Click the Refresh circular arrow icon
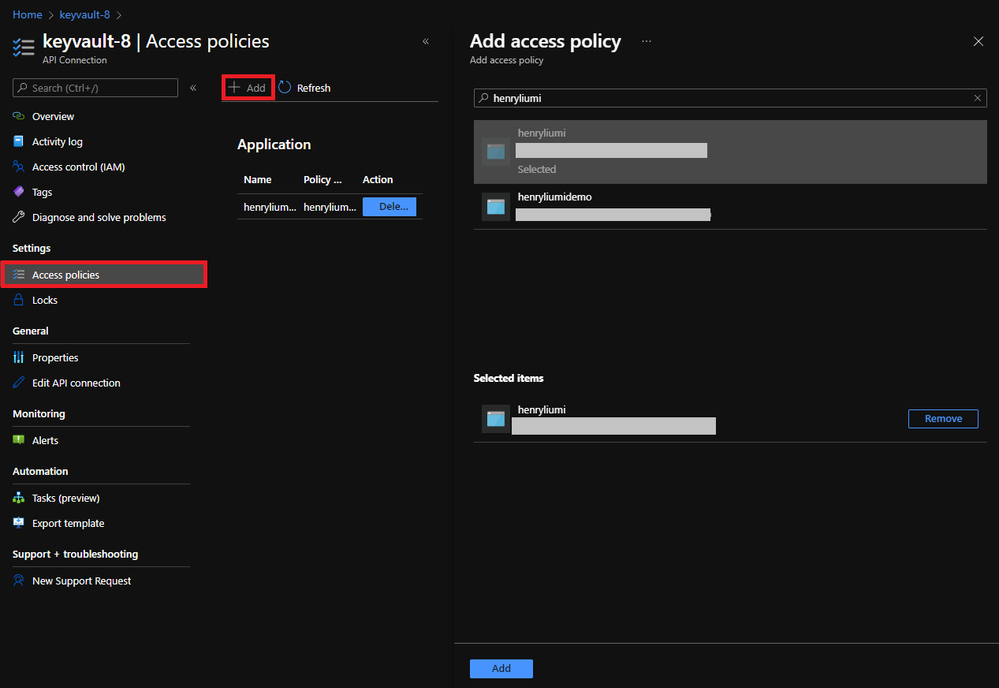 pos(285,87)
